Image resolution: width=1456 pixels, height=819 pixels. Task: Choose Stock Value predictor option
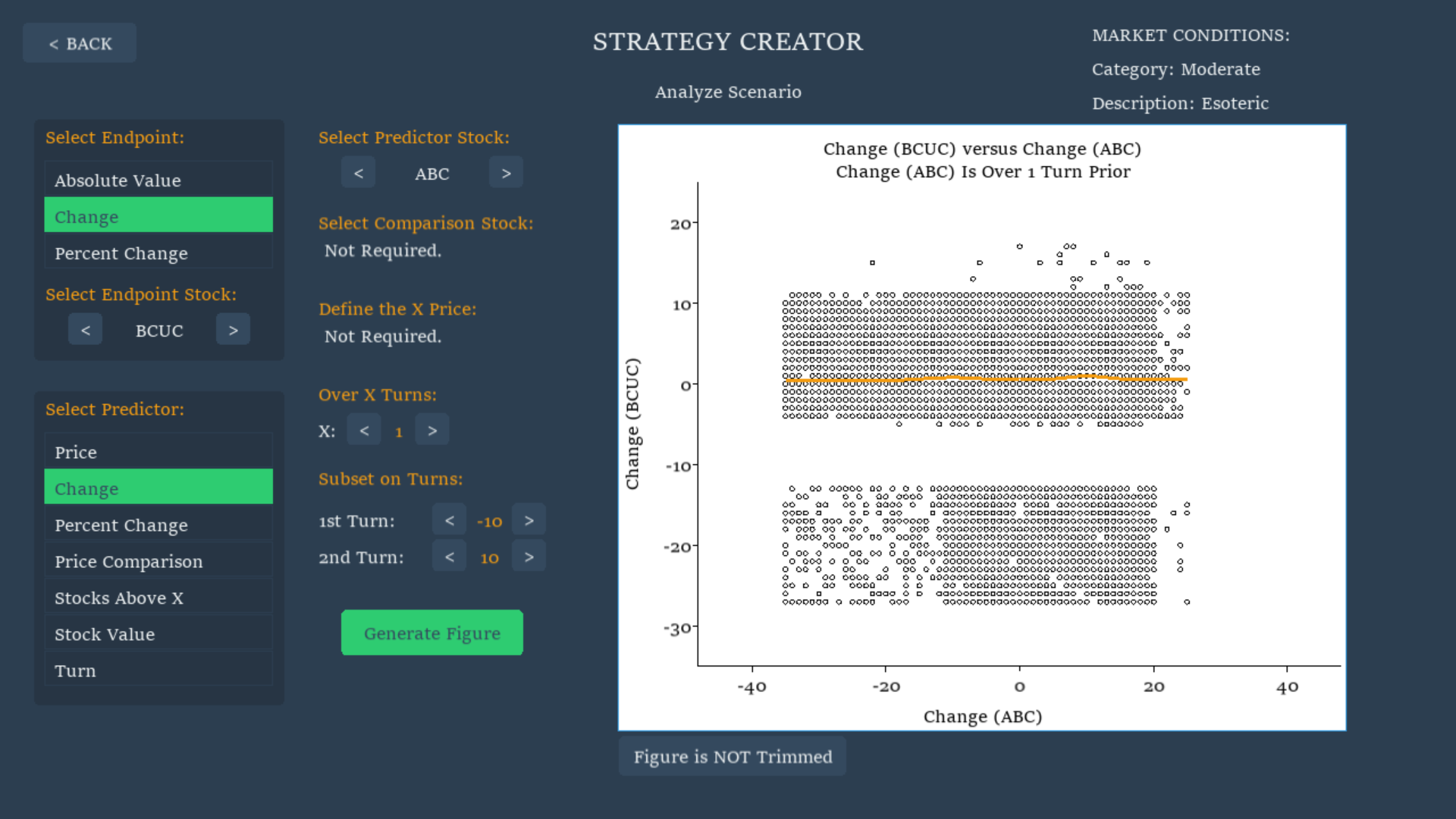click(x=158, y=633)
